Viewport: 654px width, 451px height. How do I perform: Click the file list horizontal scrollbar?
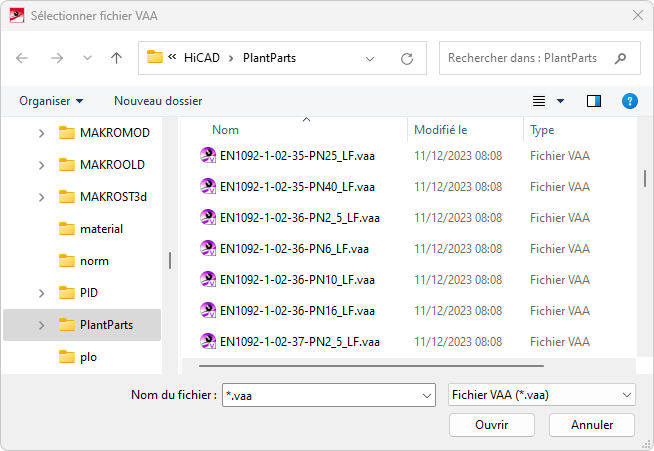pyautogui.click(x=371, y=366)
